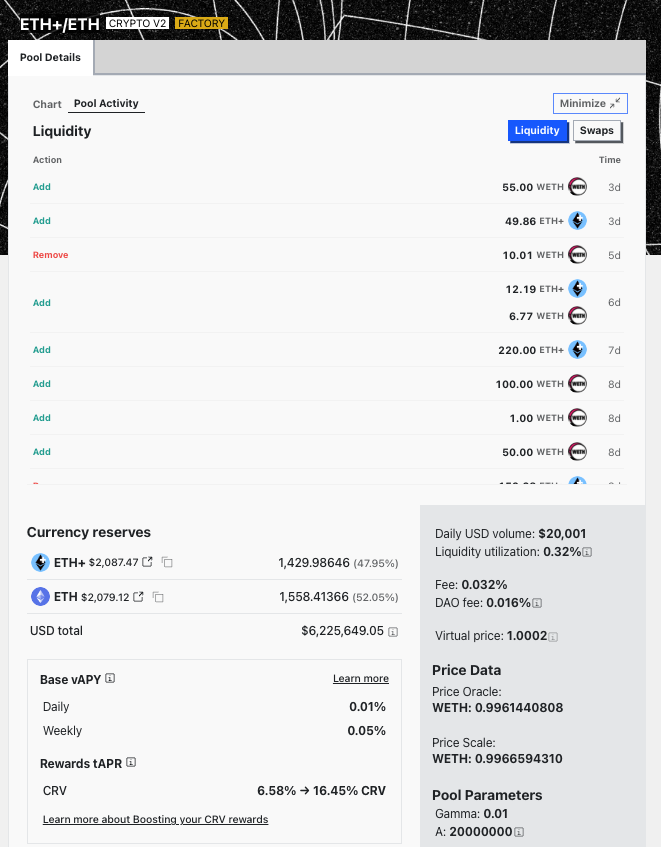Click ETH+ icon next to 12.19 ETH+
Viewport: 661px width, 847px height.
tap(577, 289)
